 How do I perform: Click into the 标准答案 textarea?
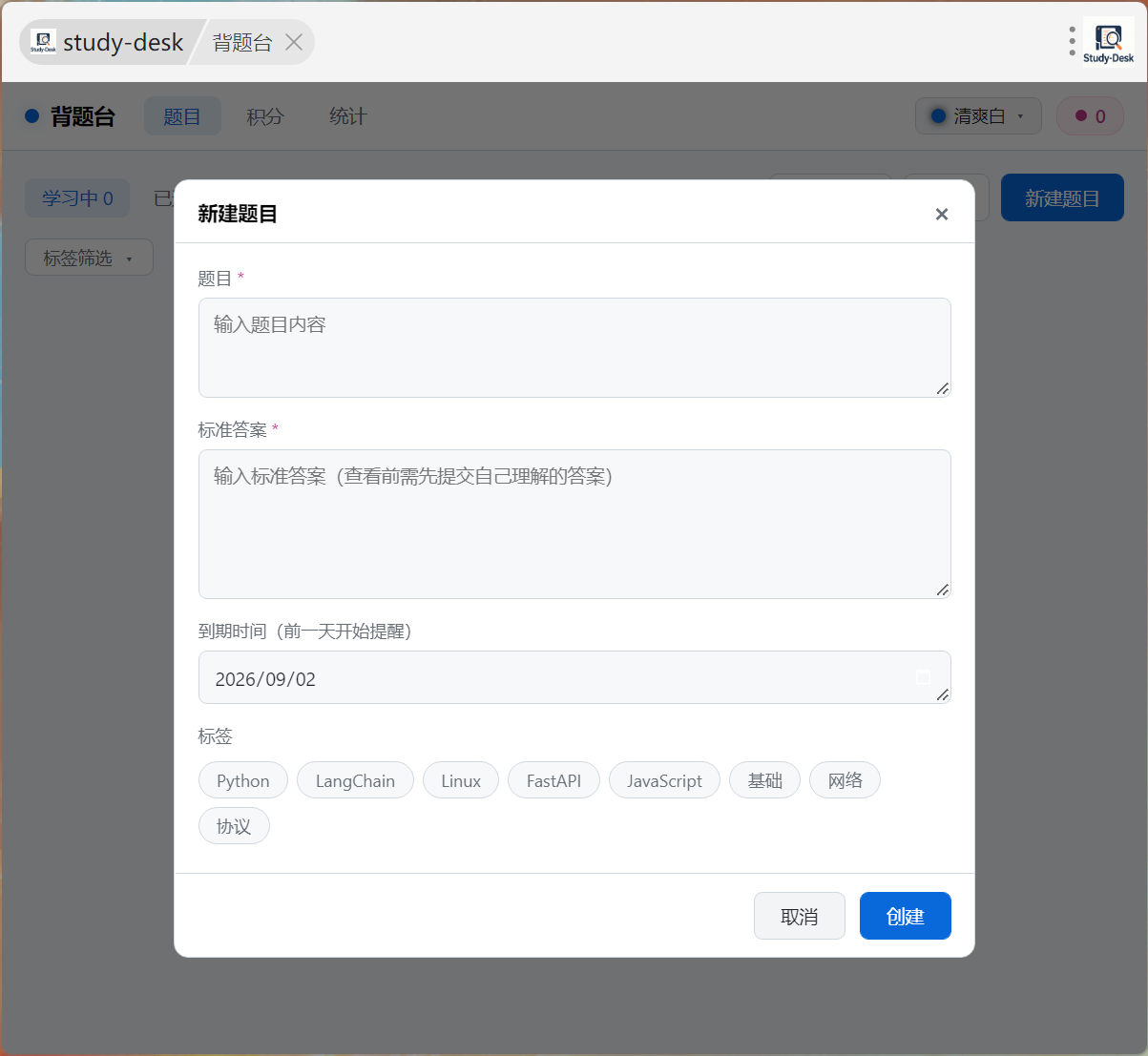(x=574, y=524)
